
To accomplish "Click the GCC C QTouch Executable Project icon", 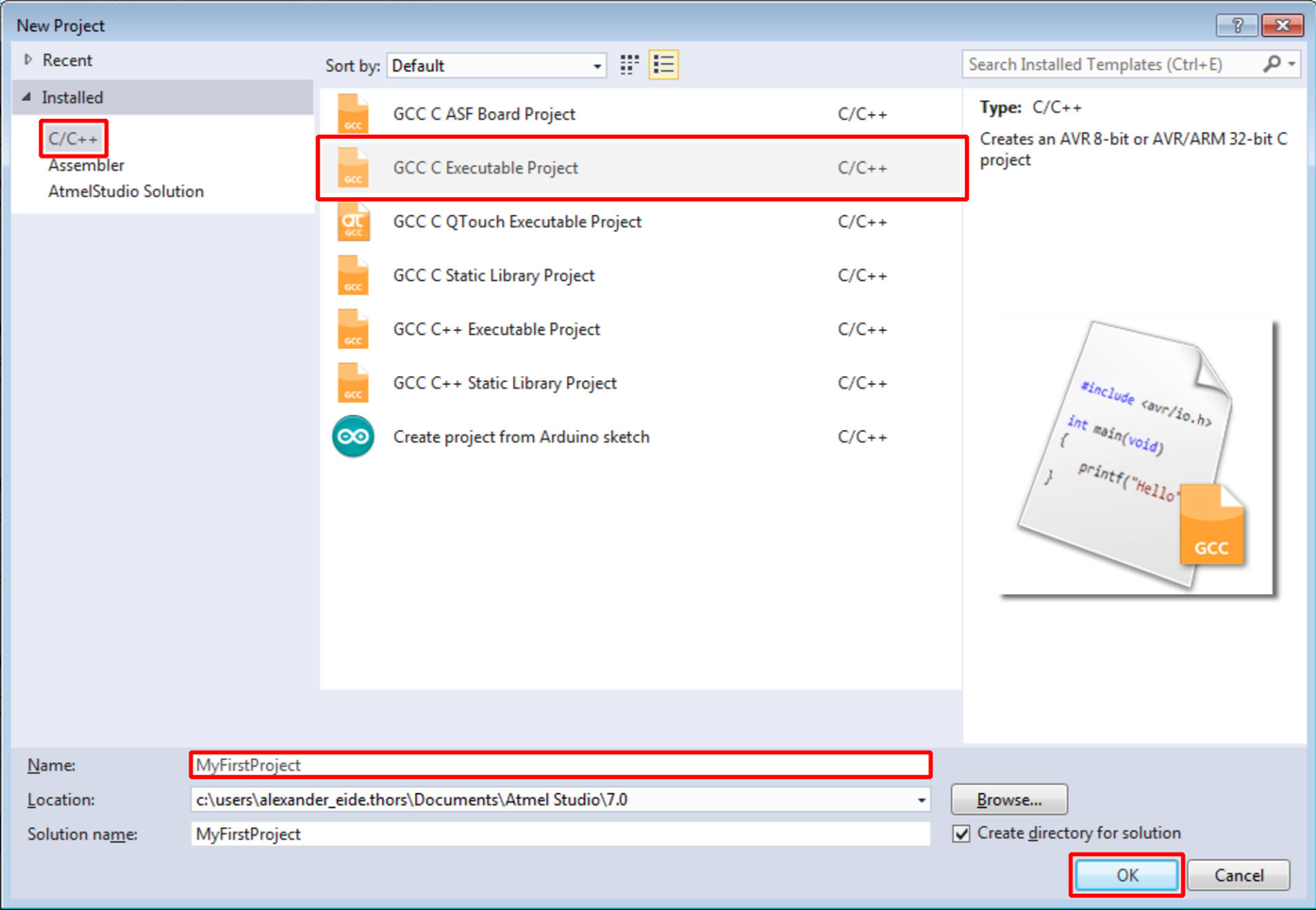I will coord(353,223).
